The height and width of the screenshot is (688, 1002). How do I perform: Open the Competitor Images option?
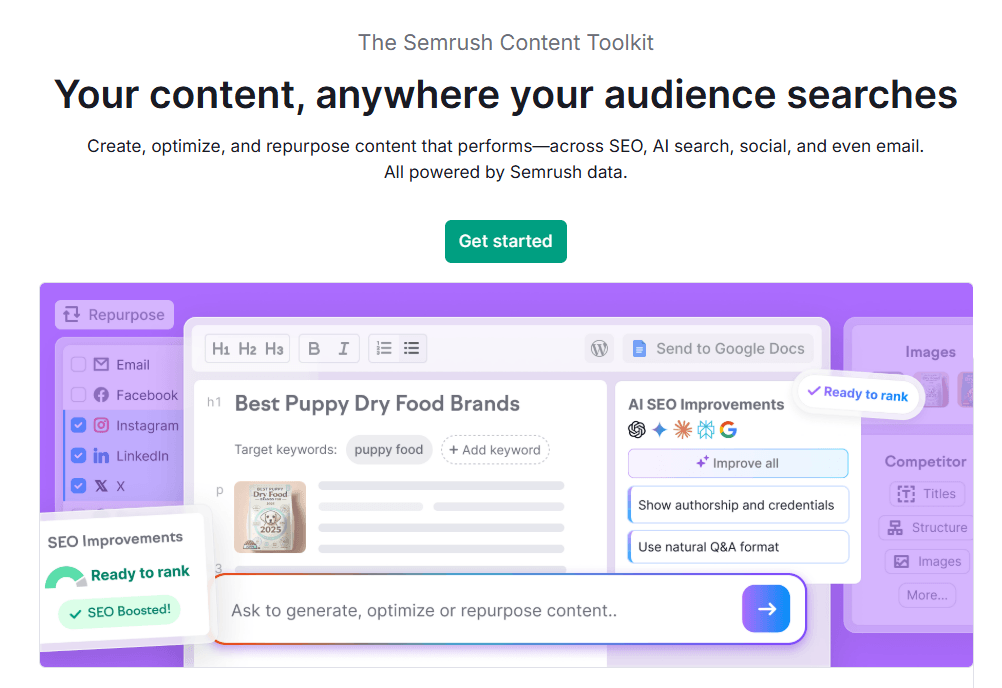(x=927, y=562)
